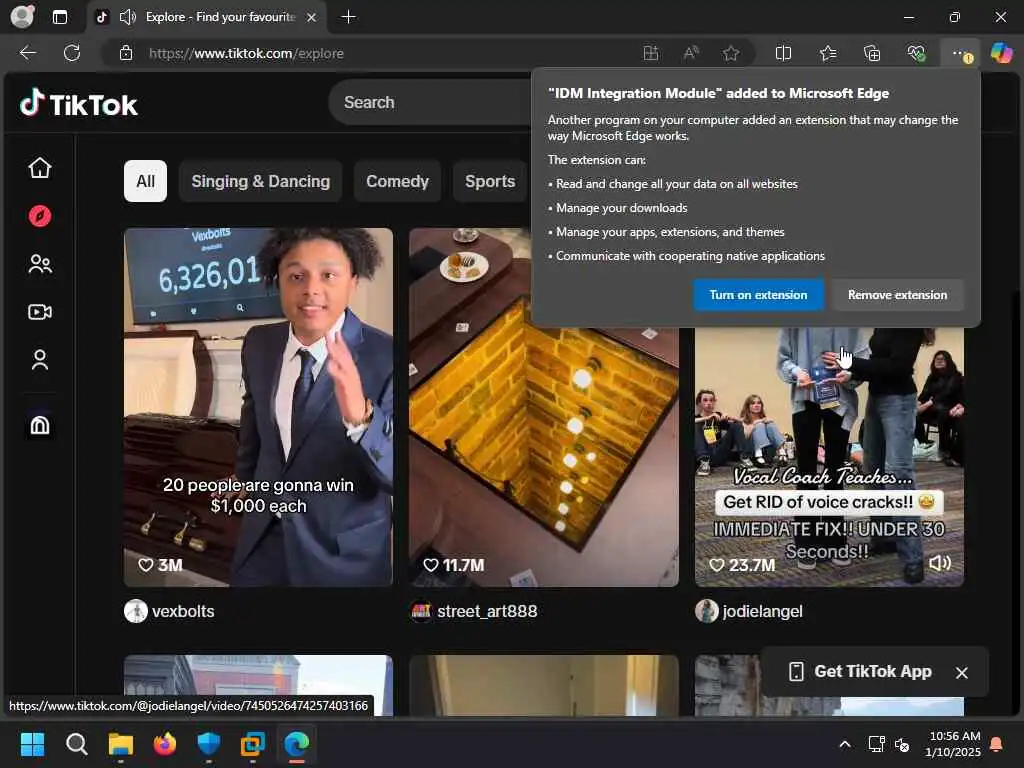Open the Vocal Coach Teaches video
Viewport: 1024px width, 768px height.
point(829,457)
